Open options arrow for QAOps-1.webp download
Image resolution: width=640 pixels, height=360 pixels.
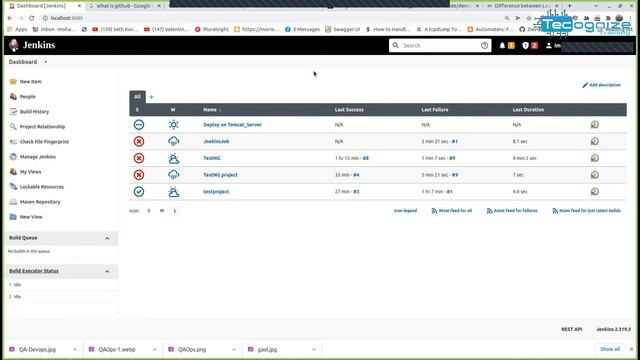[154, 349]
